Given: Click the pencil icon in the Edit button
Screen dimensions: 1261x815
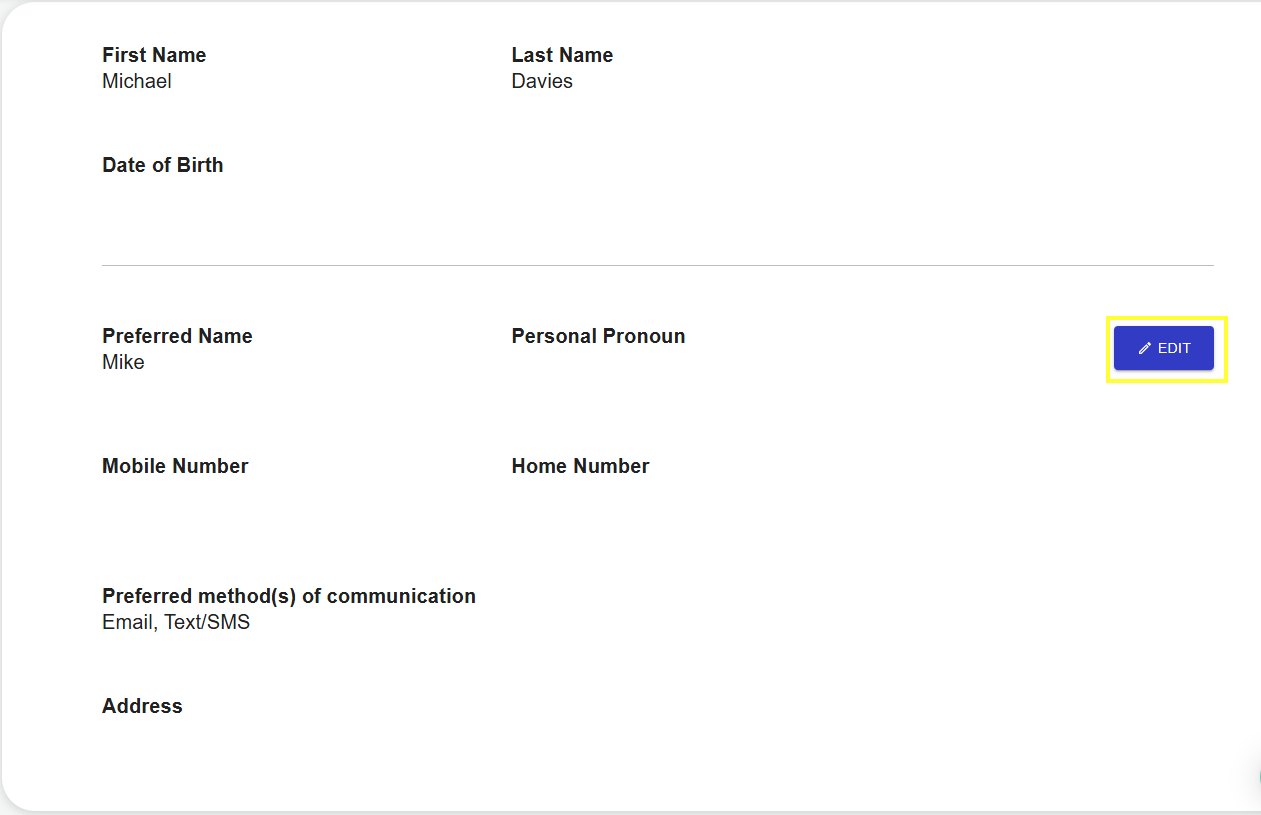Looking at the screenshot, I should [x=1145, y=349].
